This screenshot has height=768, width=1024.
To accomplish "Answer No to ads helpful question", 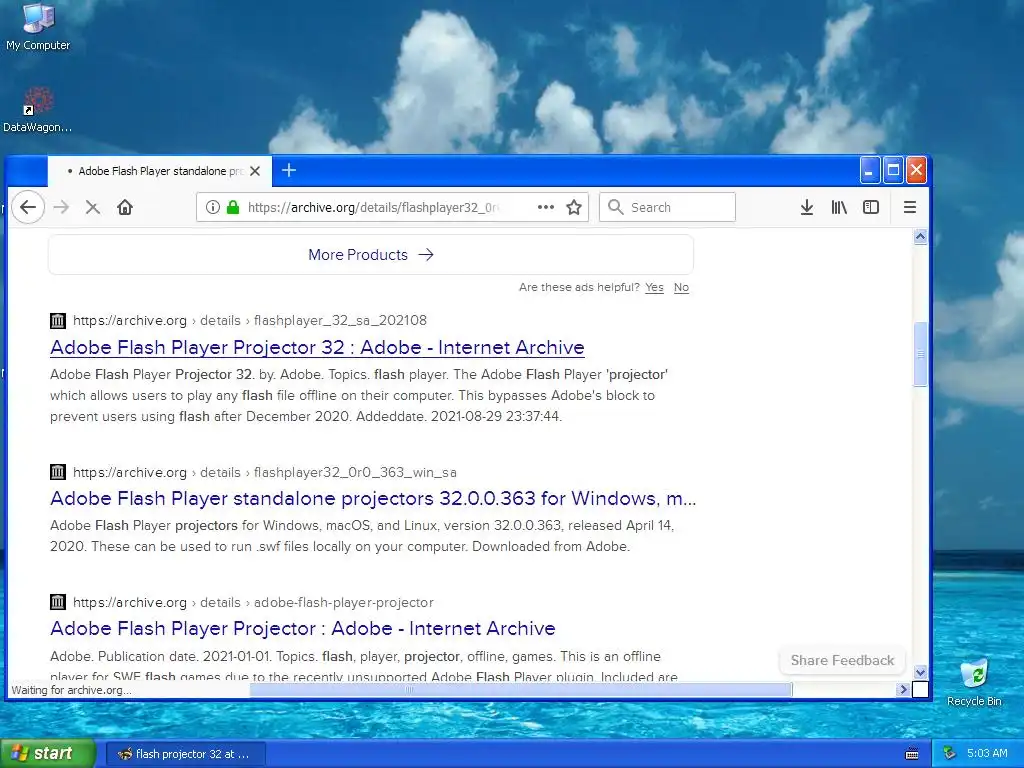I will [681, 287].
